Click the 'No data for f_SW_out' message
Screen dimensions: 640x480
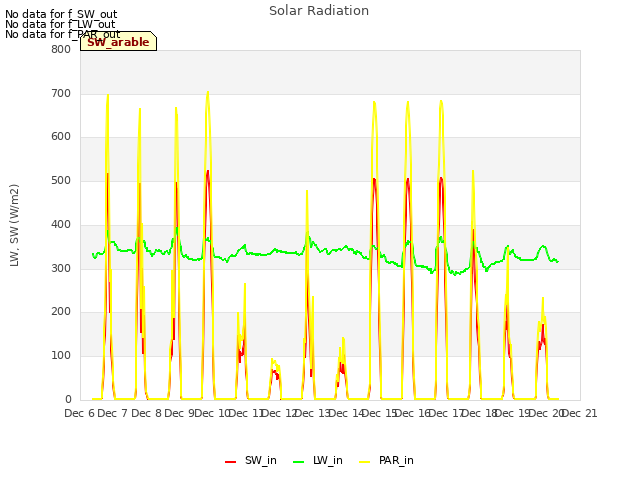(61, 14)
